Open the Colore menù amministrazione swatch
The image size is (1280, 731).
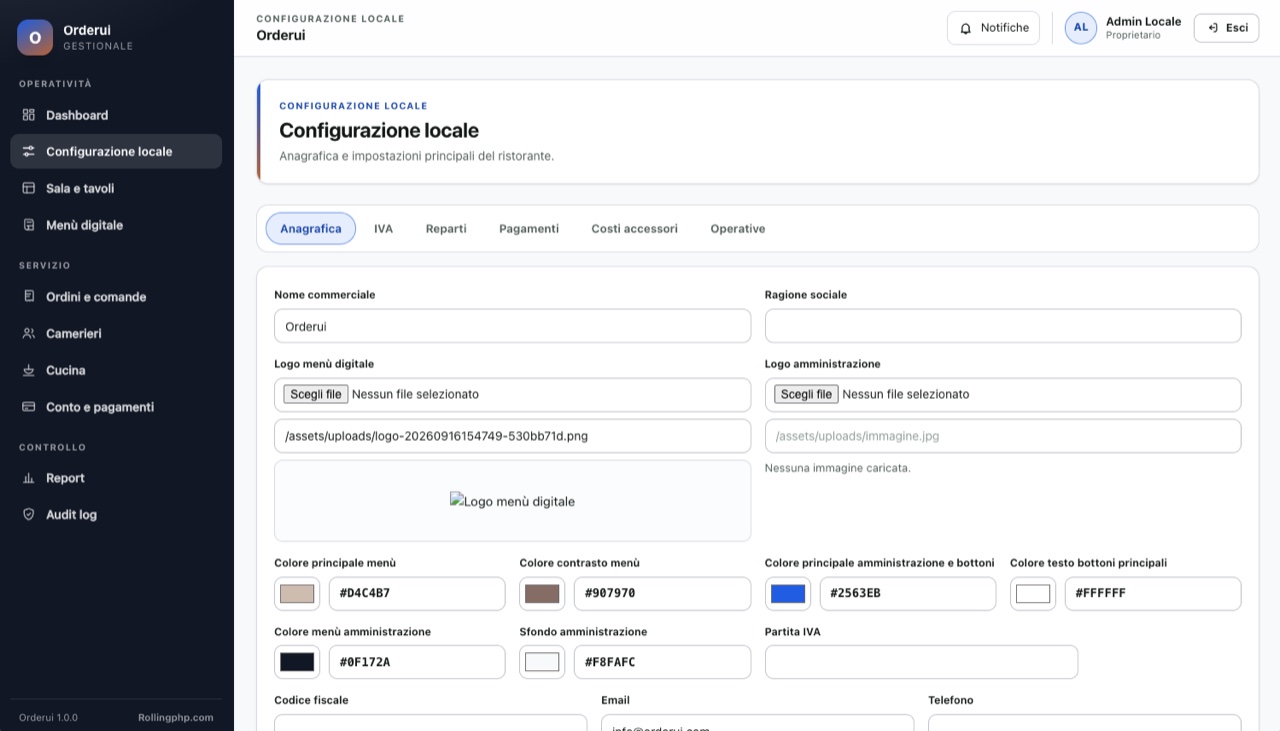(x=297, y=662)
